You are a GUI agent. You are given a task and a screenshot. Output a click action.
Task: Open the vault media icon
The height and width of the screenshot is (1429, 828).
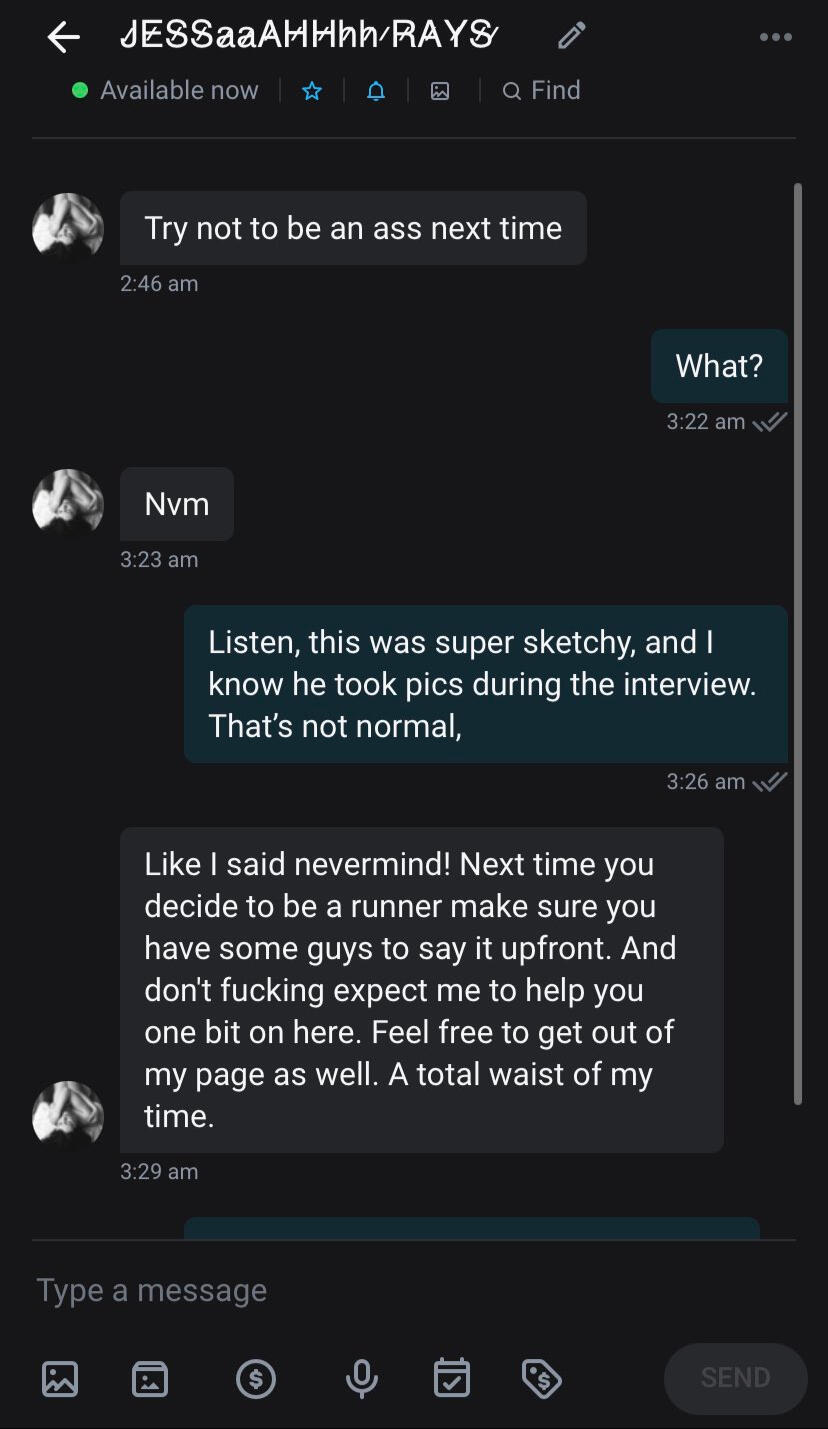pyautogui.click(x=150, y=1379)
